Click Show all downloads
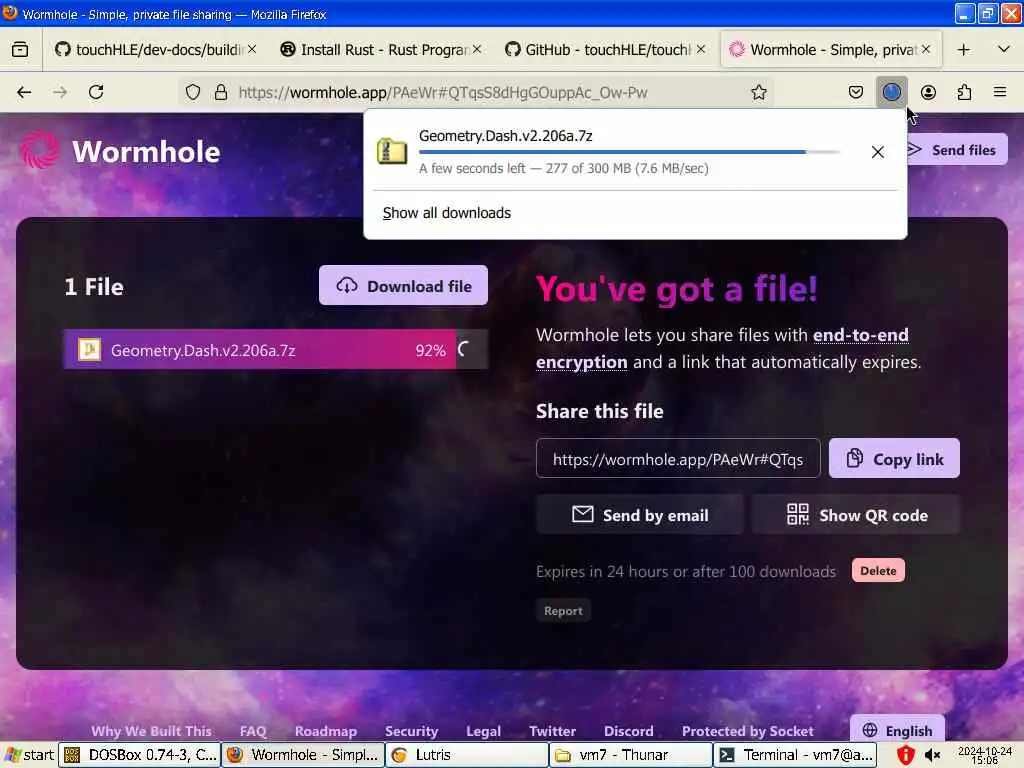This screenshot has height=768, width=1024. tap(447, 213)
